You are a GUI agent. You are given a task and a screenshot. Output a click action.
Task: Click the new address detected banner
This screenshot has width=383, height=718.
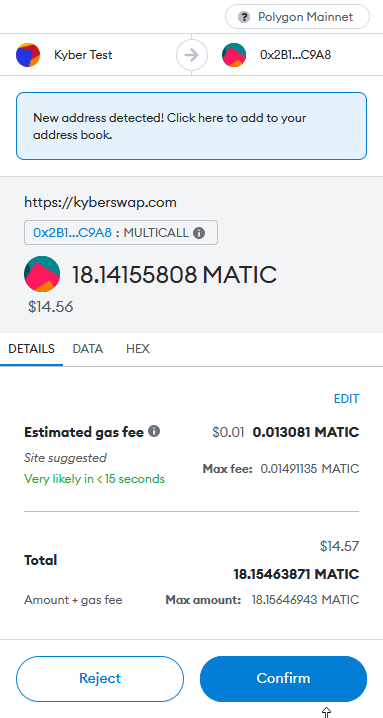click(x=192, y=126)
